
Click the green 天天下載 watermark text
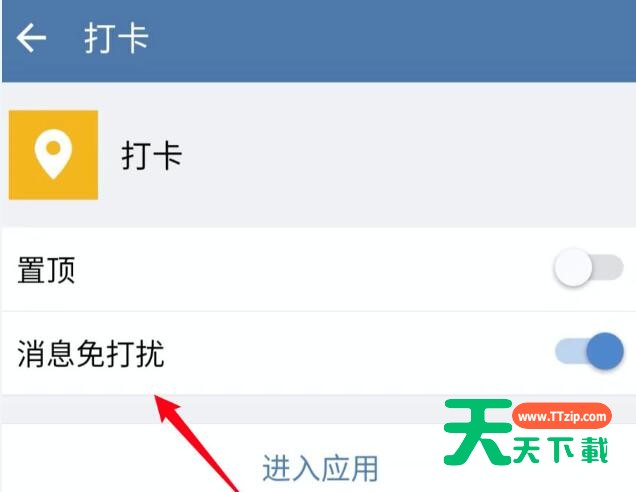coord(561,450)
